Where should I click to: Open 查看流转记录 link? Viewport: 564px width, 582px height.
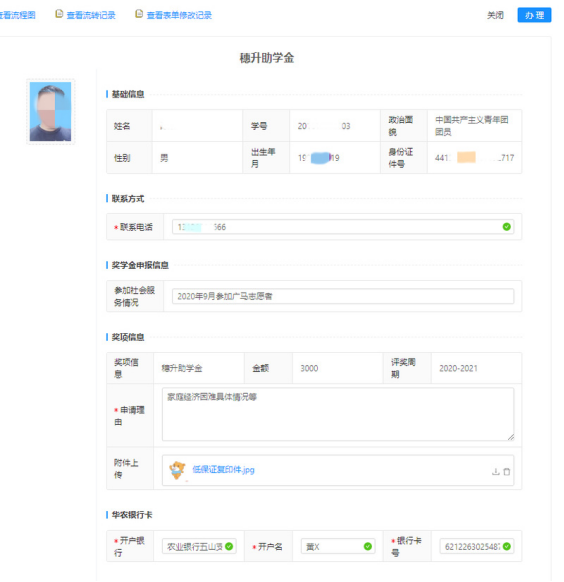(91, 15)
